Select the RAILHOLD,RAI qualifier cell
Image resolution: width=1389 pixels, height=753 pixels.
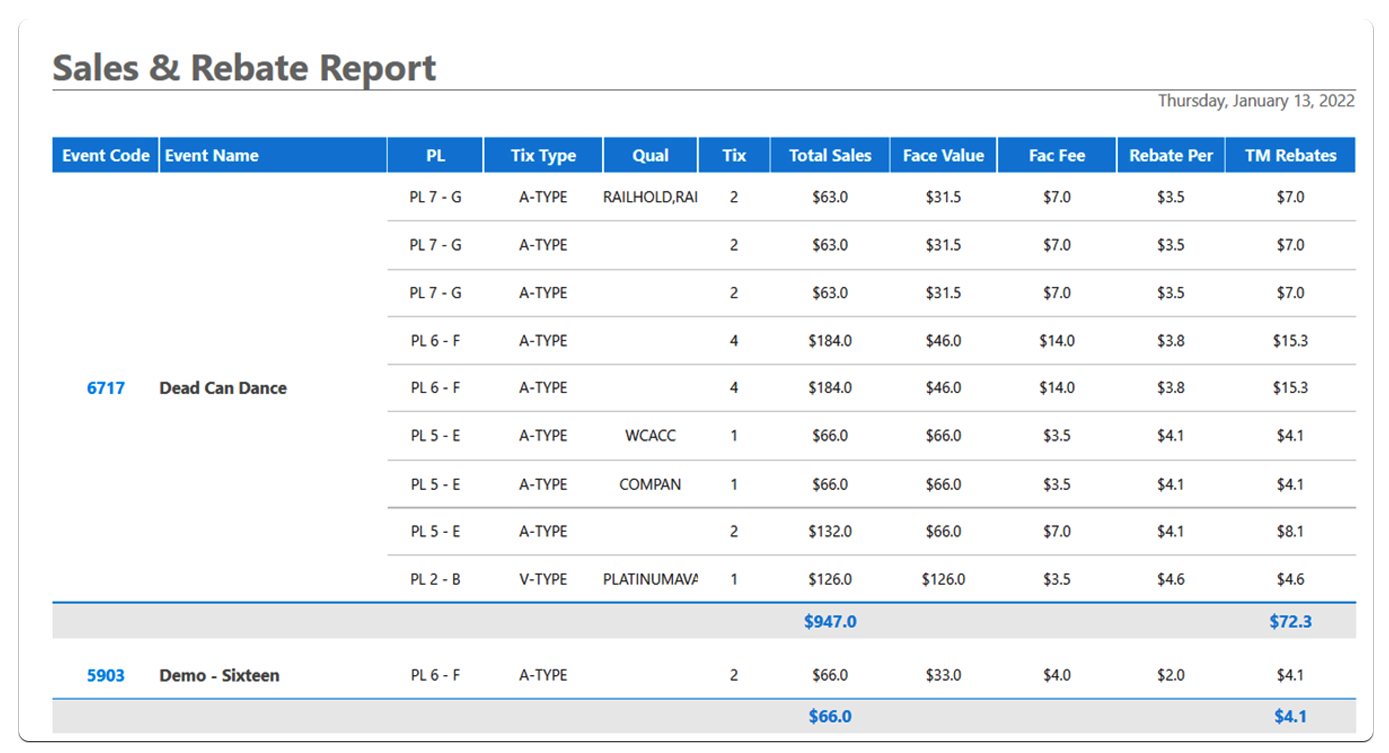[651, 197]
